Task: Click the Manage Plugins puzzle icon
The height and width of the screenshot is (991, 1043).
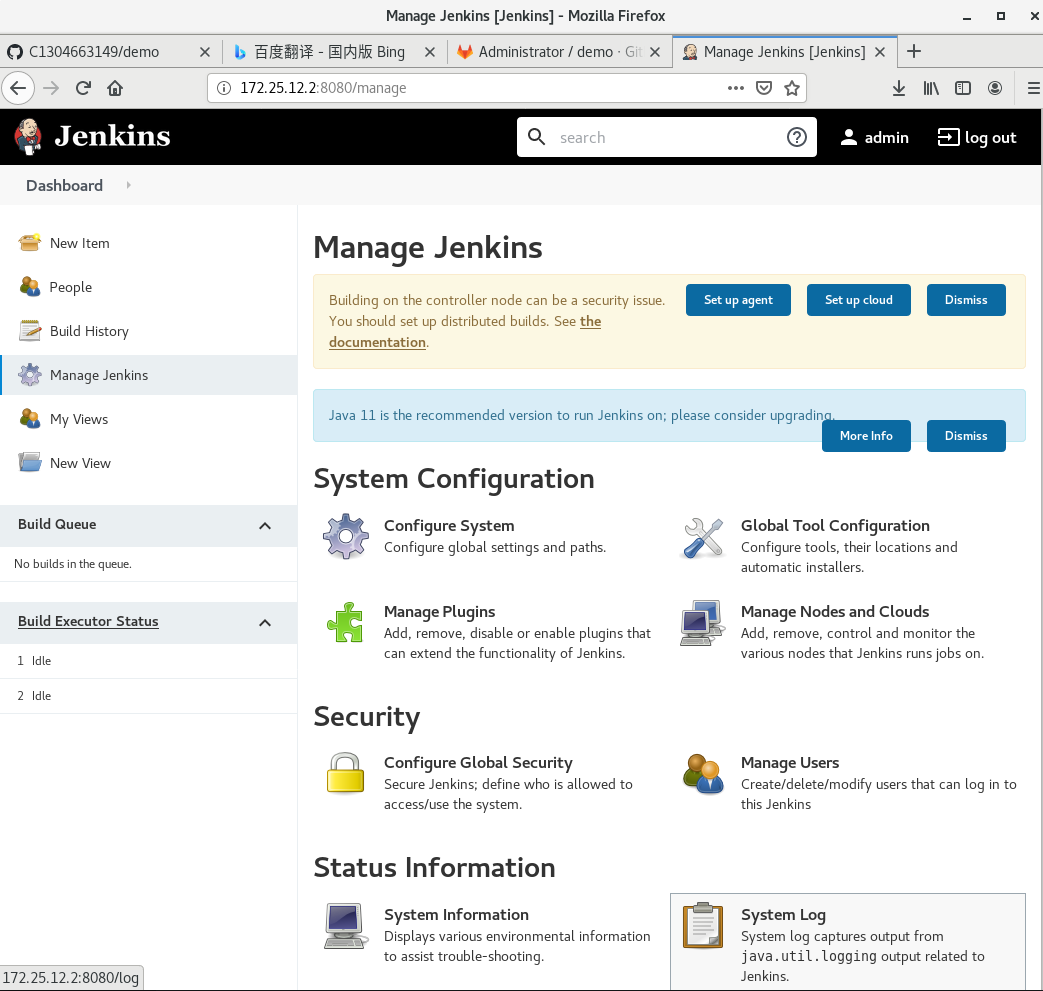Action: [345, 623]
